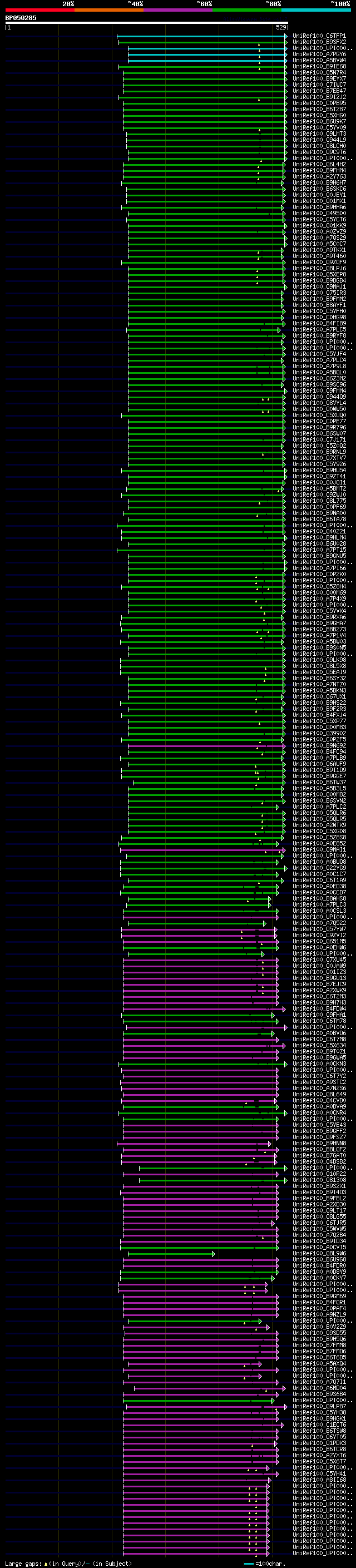The height and width of the screenshot is (1568, 356).
Task: Select label UniRef100_Q5QLR6
Action: 319,813
